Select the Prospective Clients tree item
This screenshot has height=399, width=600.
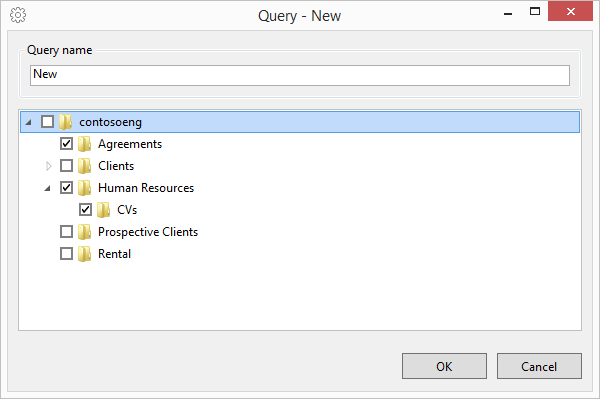[x=148, y=232]
